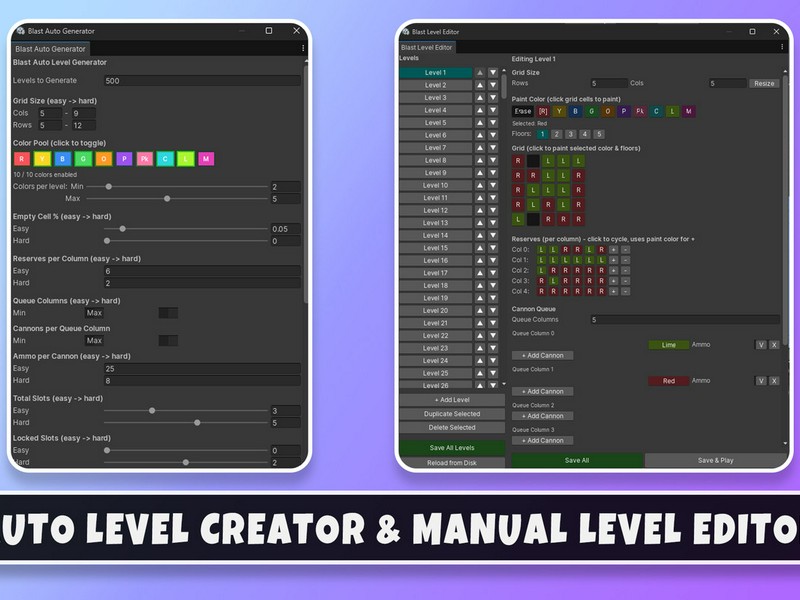
Task: Open Blast Auto Generator tab kebab menu
Action: click(x=303, y=48)
